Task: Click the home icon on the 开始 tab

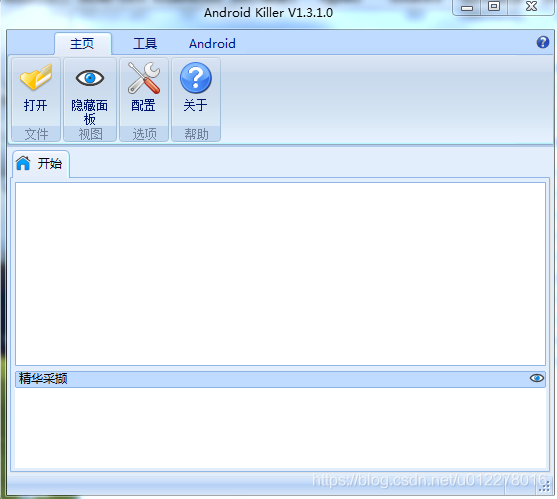Action: pyautogui.click(x=23, y=163)
